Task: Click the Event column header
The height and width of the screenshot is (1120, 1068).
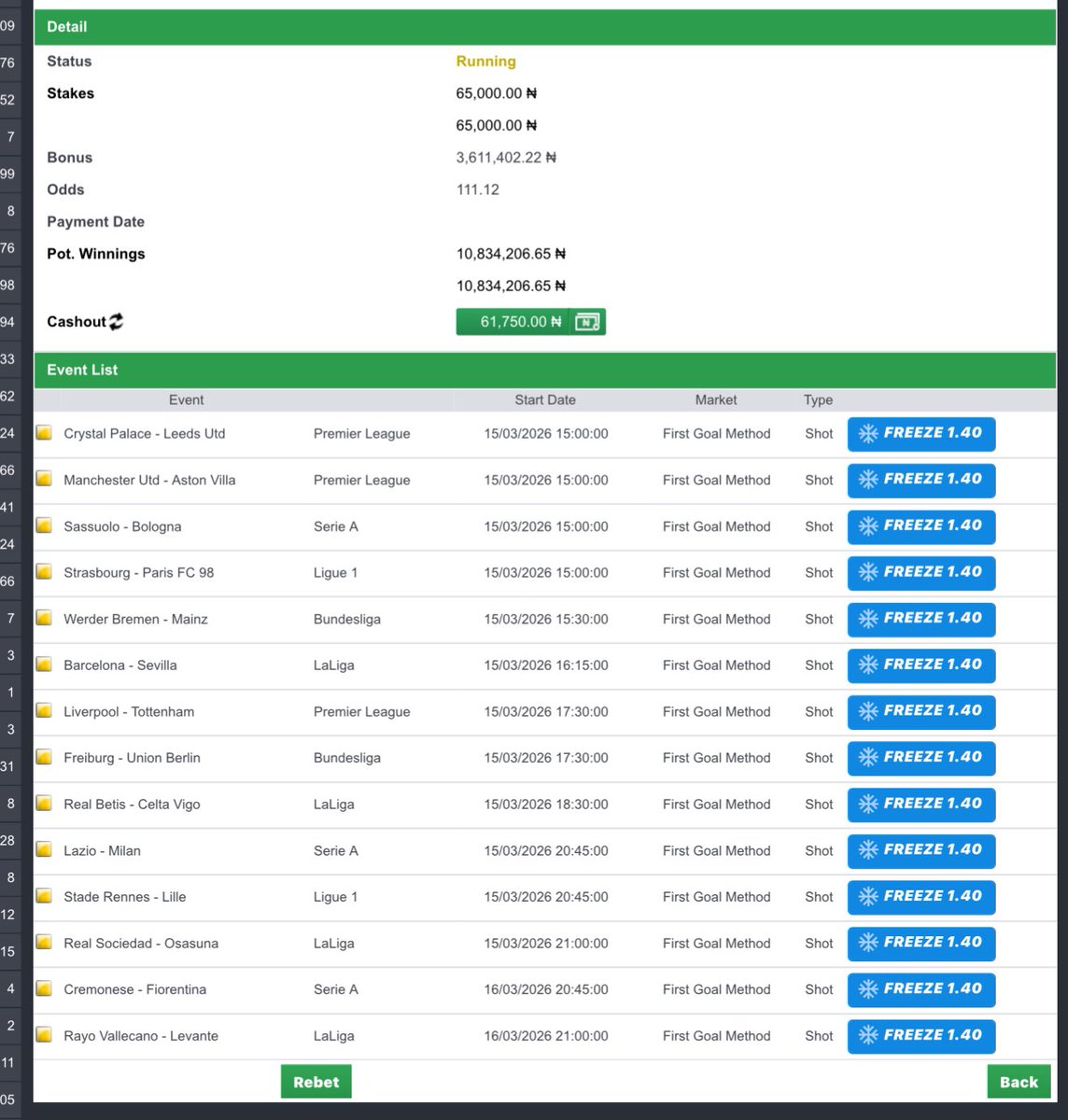Action: point(187,399)
